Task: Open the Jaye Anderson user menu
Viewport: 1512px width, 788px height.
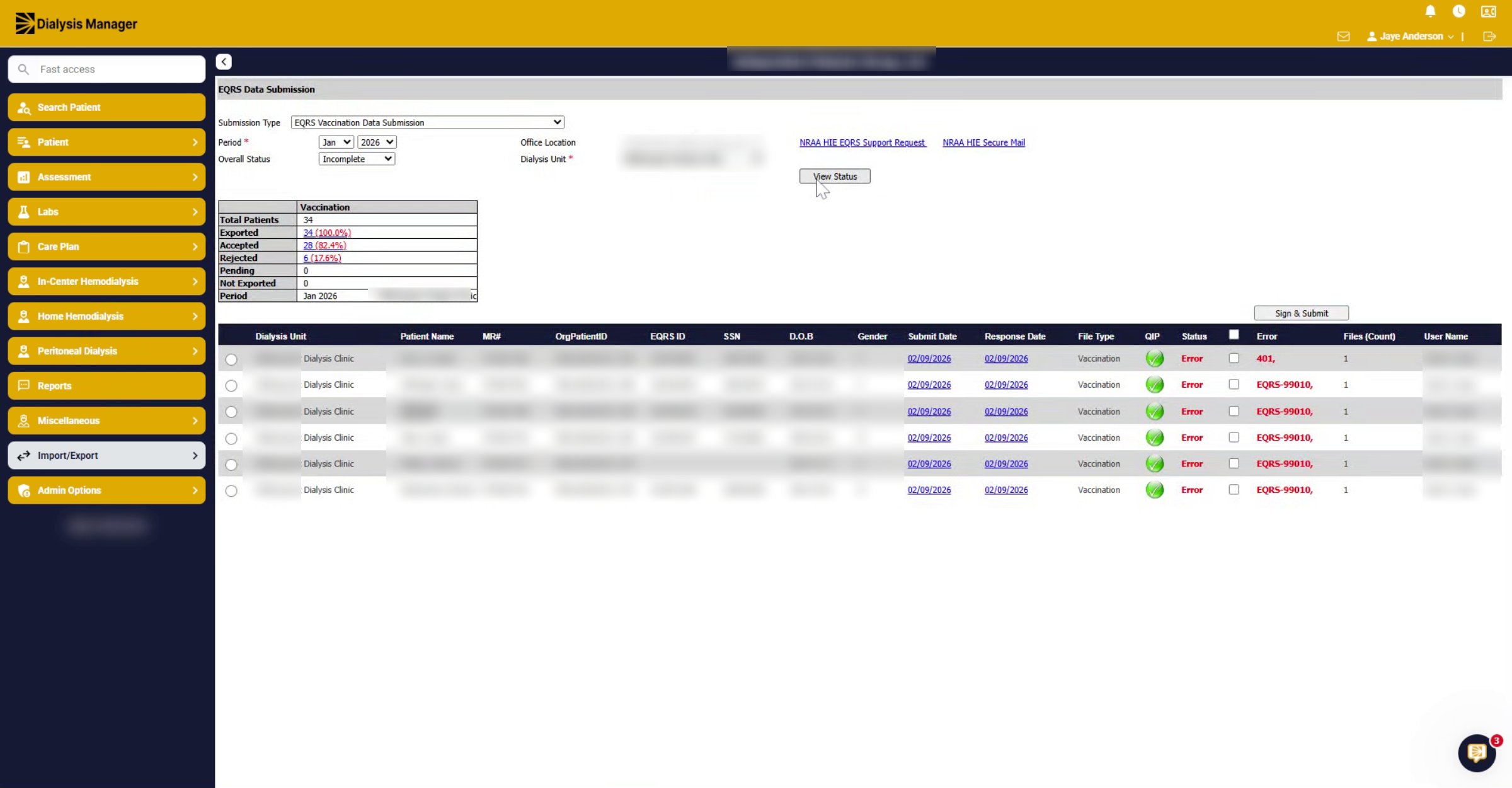Action: pos(1410,37)
